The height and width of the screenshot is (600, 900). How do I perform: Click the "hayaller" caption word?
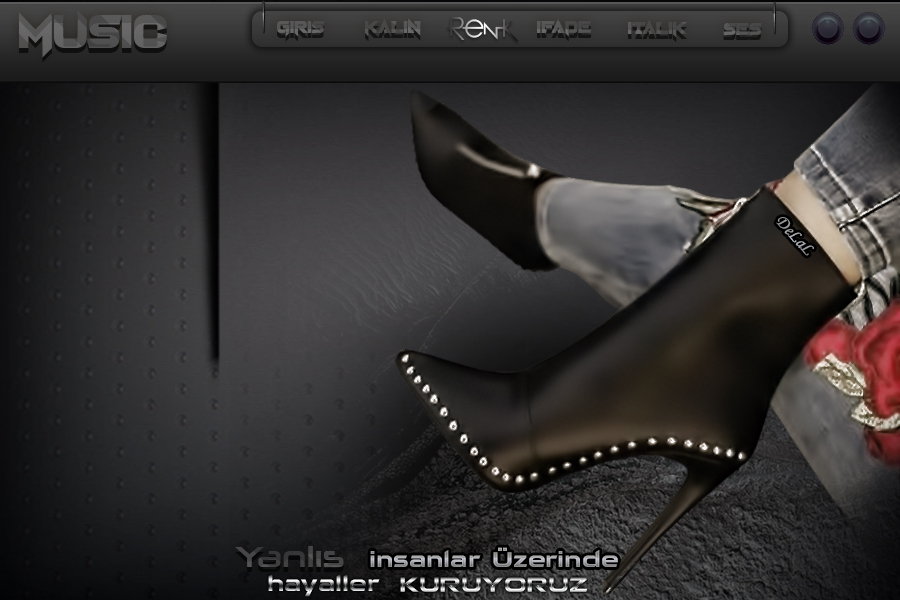point(323,584)
